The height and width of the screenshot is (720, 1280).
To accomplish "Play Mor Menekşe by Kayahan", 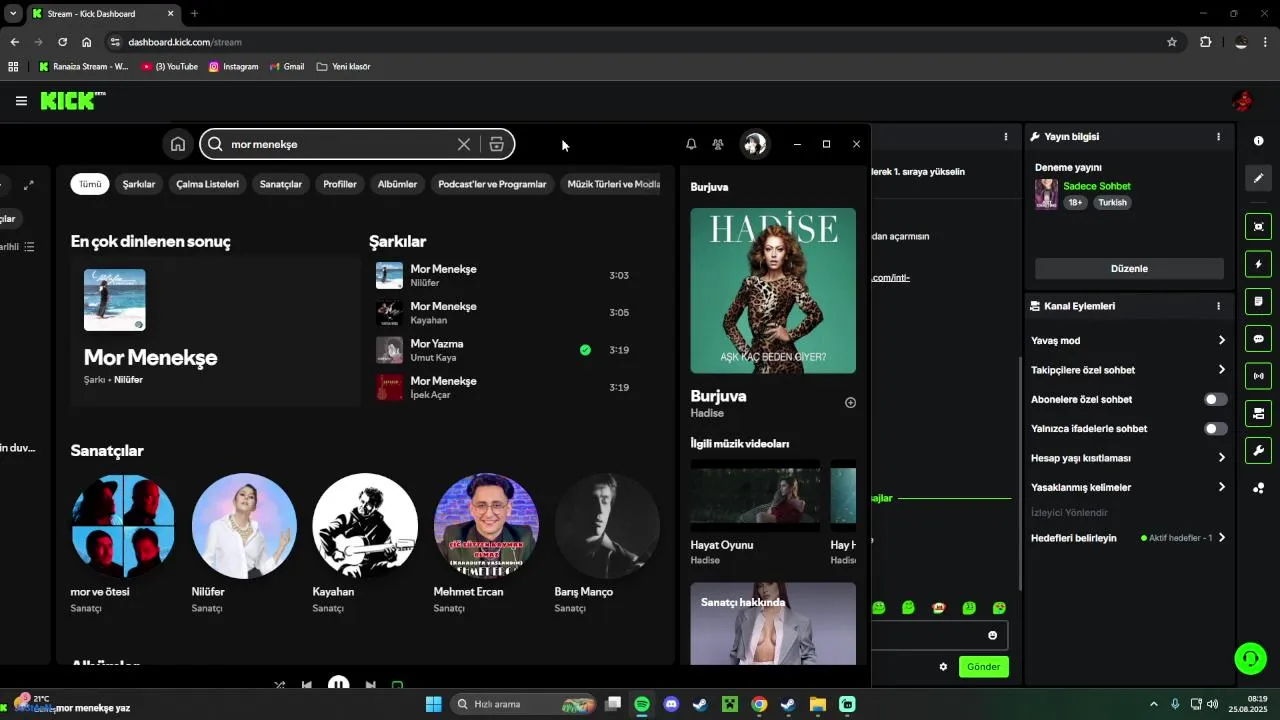I will (517, 313).
